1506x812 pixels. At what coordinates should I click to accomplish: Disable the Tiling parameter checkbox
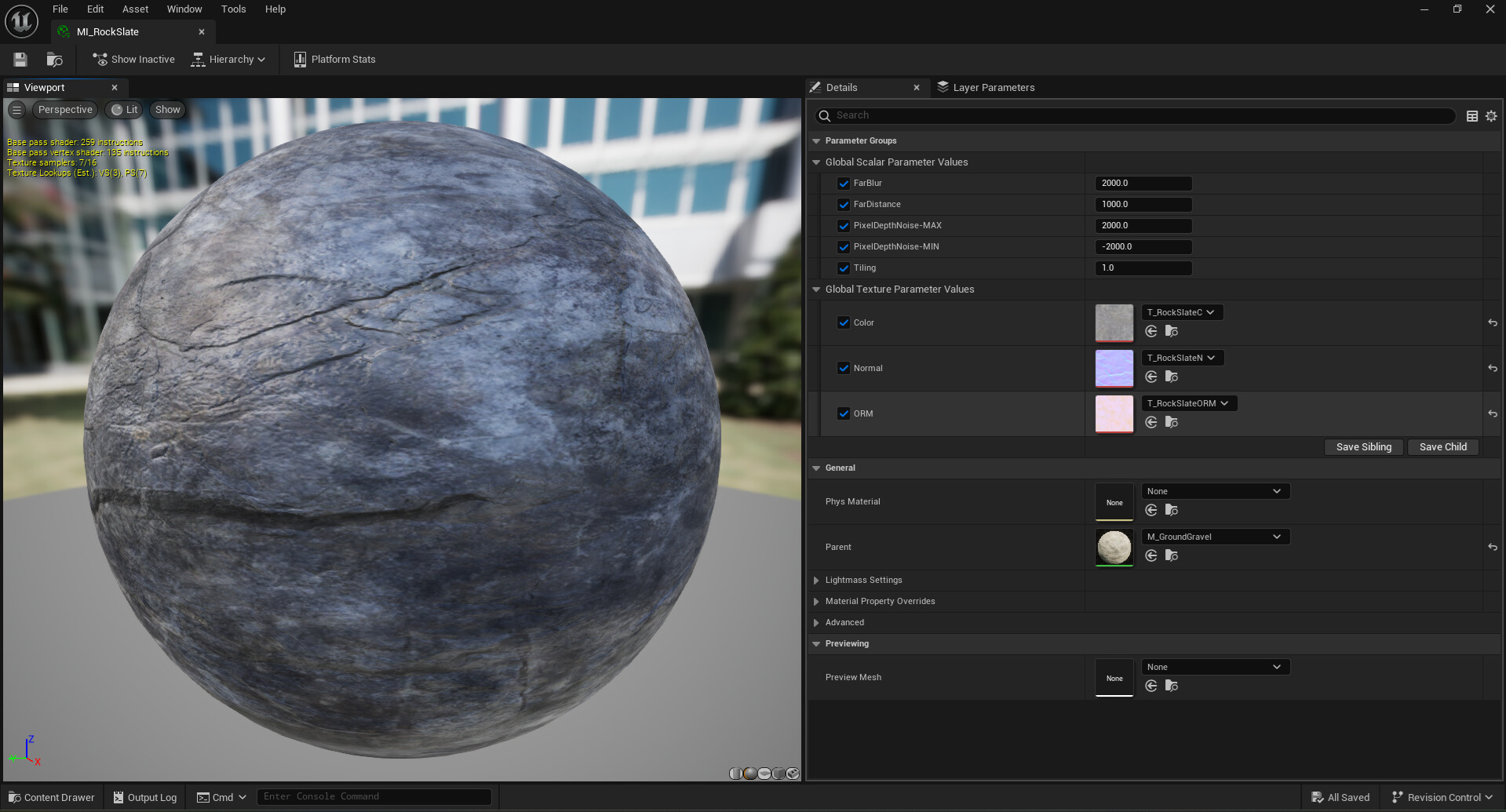coord(844,268)
